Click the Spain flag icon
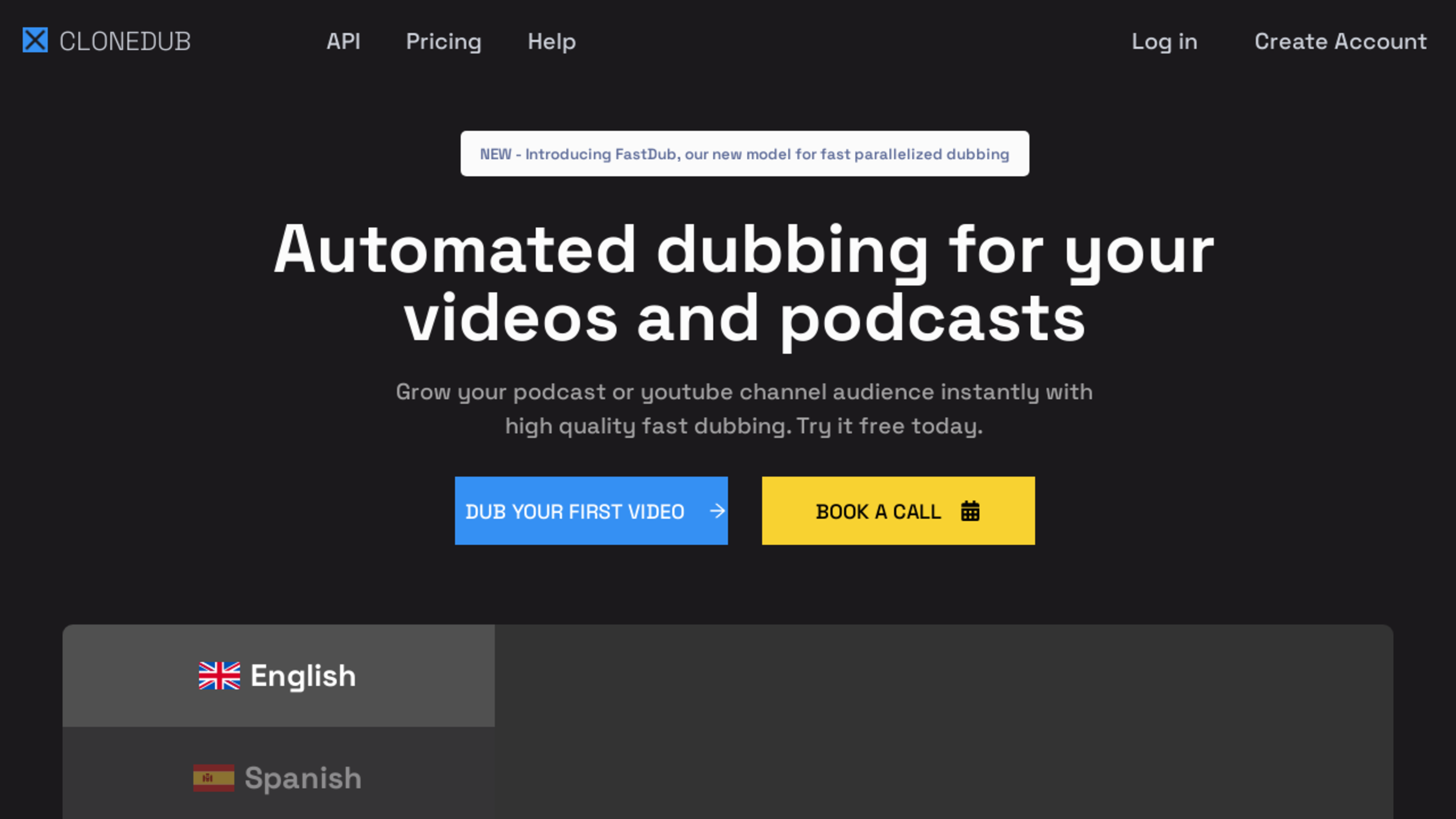The height and width of the screenshot is (819, 1456). coord(213,778)
